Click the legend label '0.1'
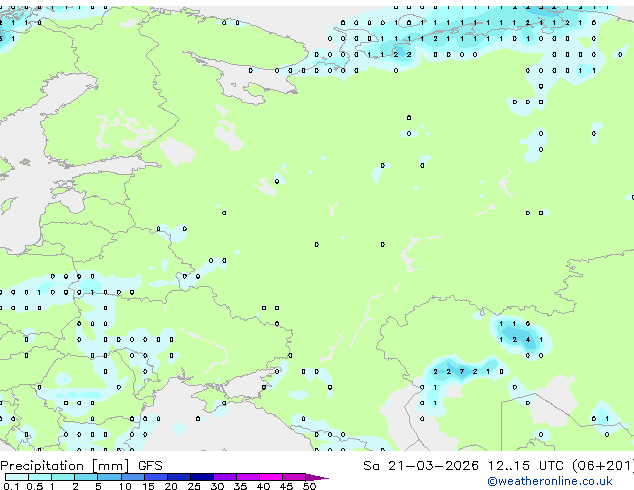The width and height of the screenshot is (634, 490). click(x=11, y=486)
